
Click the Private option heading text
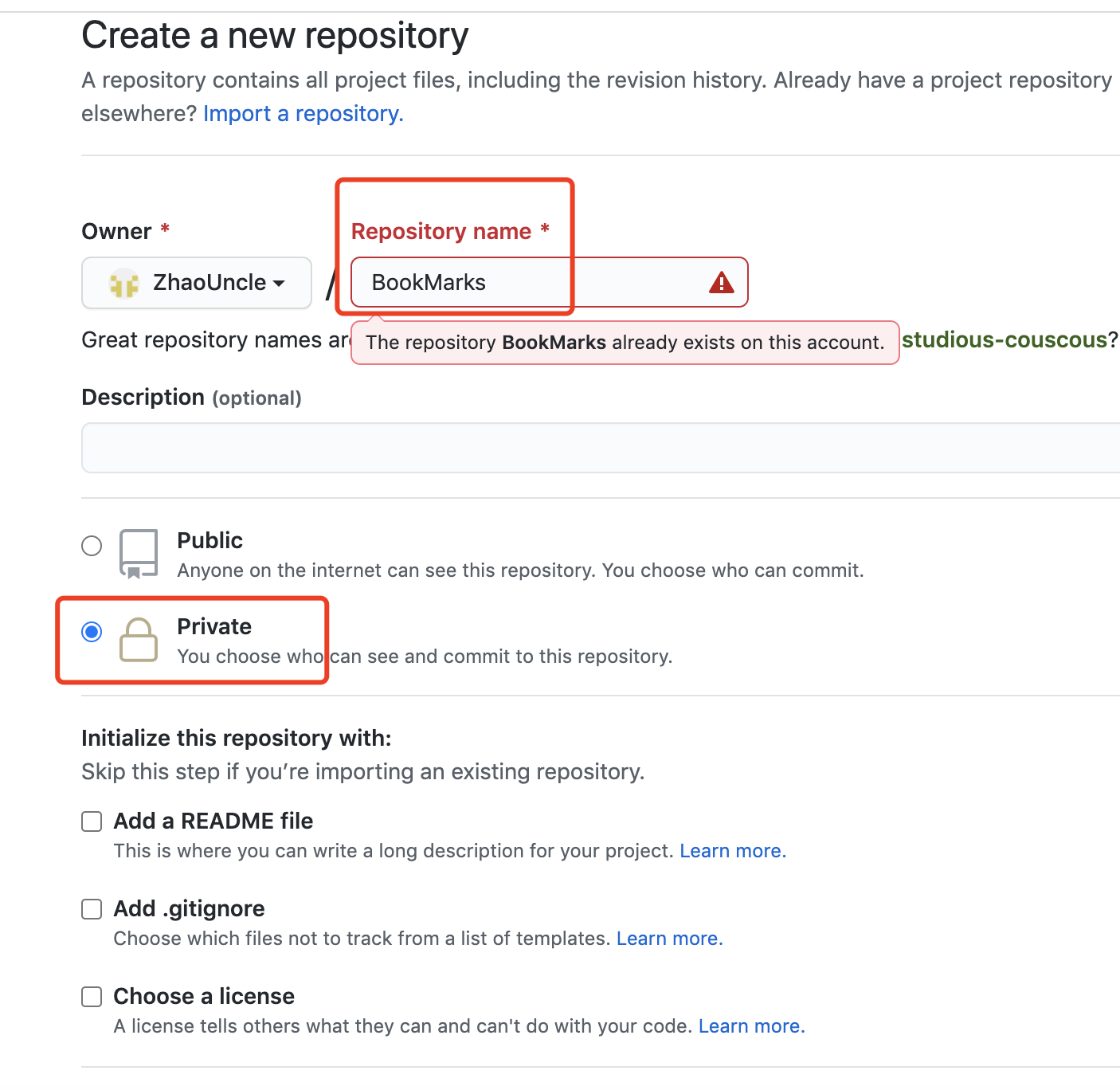(x=214, y=626)
